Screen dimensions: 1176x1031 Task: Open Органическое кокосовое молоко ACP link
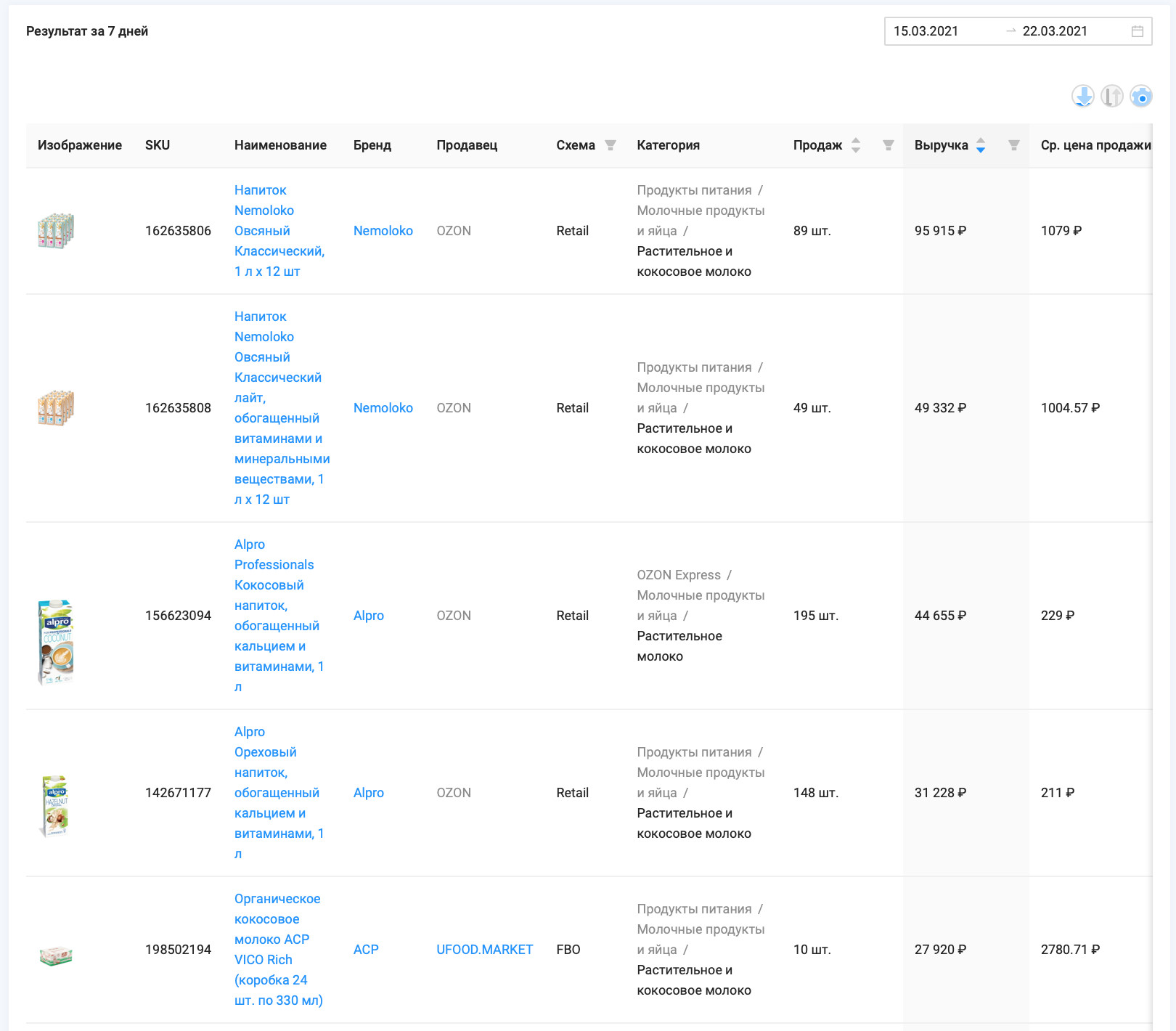(x=279, y=950)
